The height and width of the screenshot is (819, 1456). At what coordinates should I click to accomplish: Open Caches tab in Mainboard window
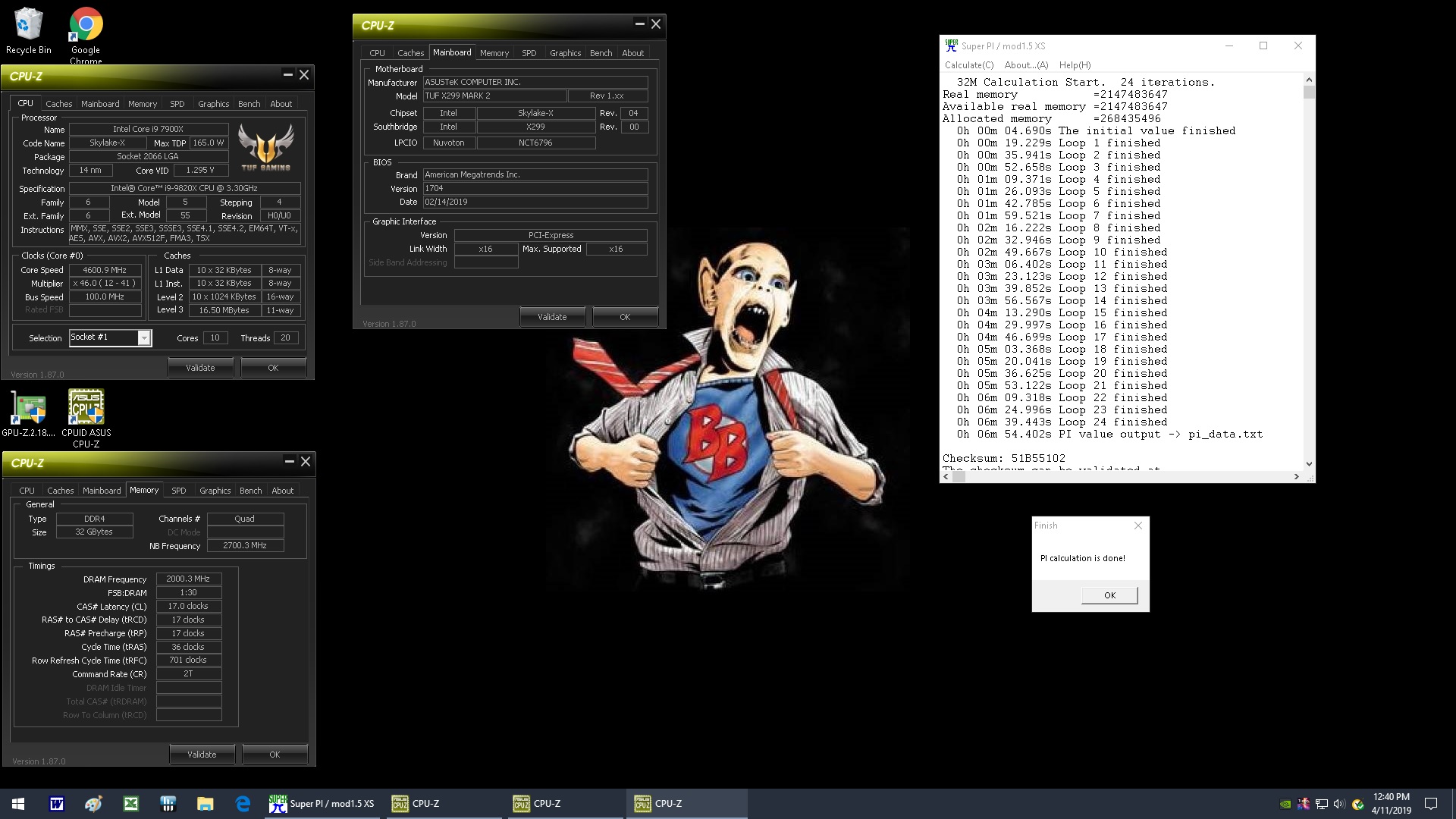tap(411, 53)
